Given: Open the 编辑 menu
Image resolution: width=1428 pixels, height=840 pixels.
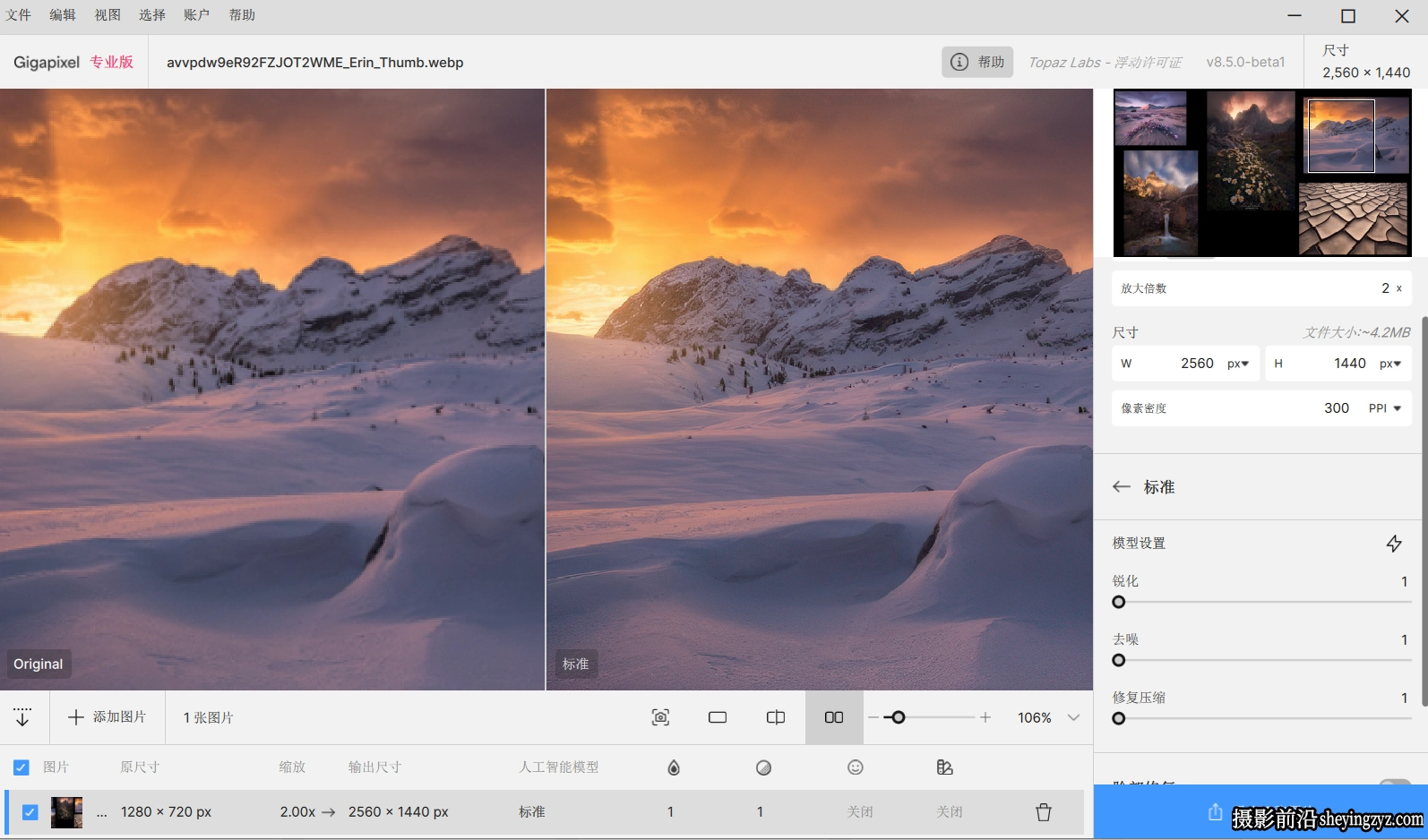Looking at the screenshot, I should [x=63, y=15].
